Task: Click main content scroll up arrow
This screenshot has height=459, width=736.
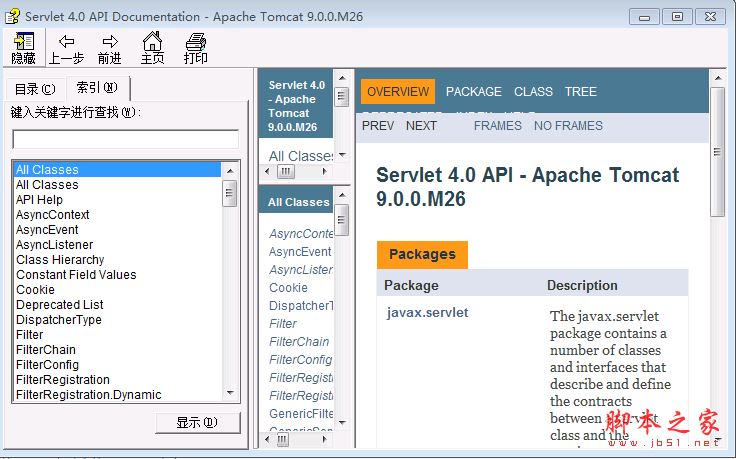Action: click(717, 78)
